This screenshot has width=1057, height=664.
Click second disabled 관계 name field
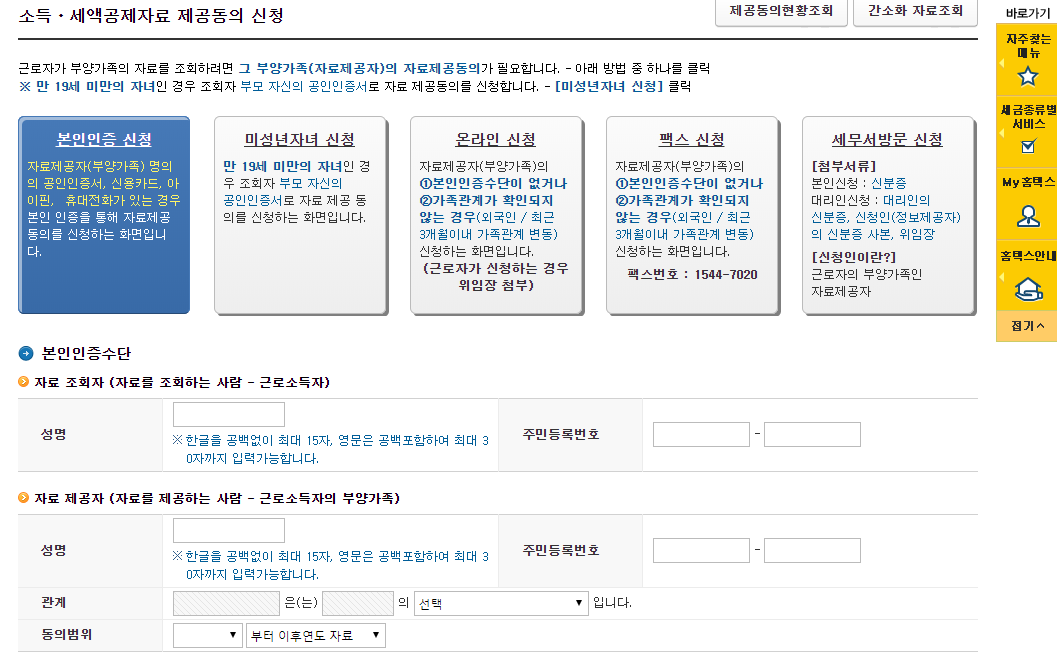click(358, 603)
